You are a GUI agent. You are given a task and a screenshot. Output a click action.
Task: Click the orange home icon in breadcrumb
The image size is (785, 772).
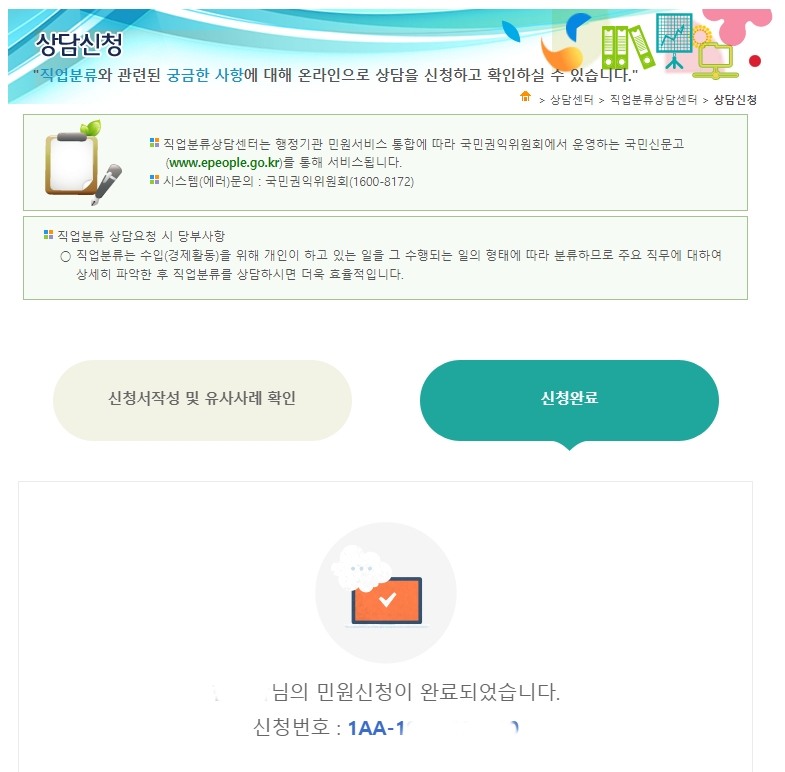[525, 96]
